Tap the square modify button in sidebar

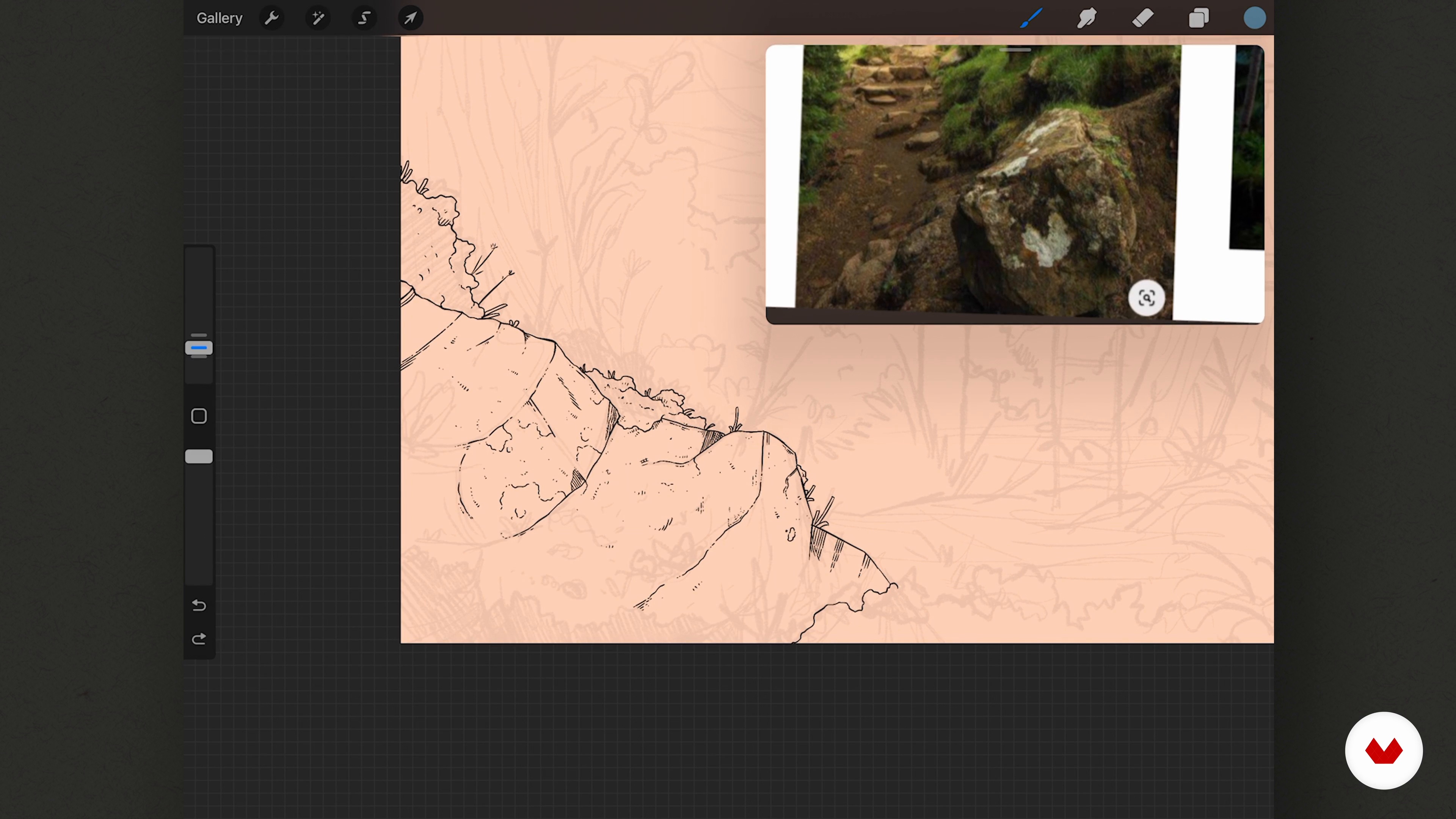(199, 416)
